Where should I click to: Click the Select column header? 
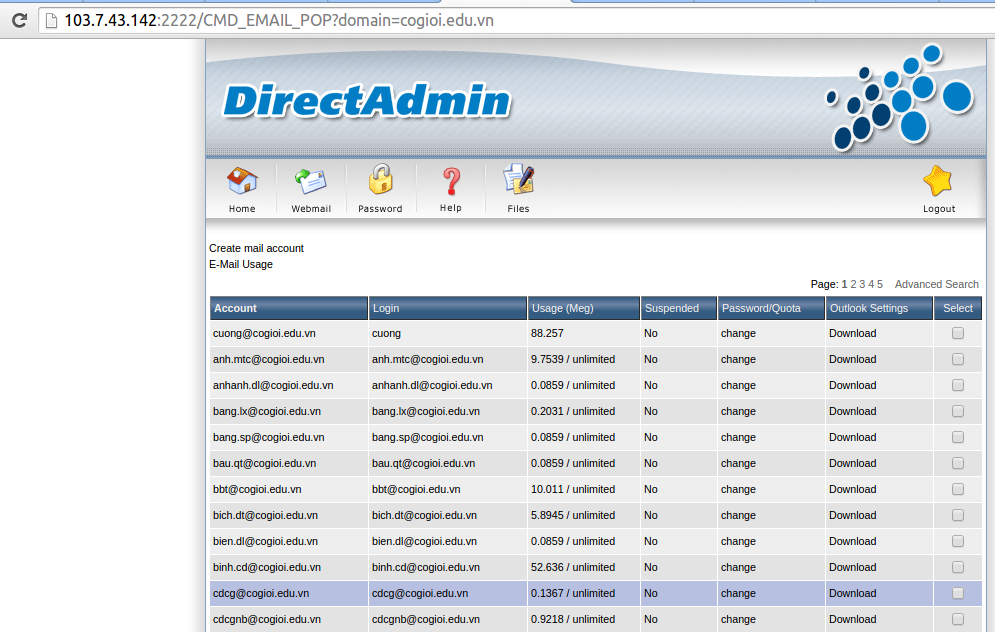click(x=958, y=308)
